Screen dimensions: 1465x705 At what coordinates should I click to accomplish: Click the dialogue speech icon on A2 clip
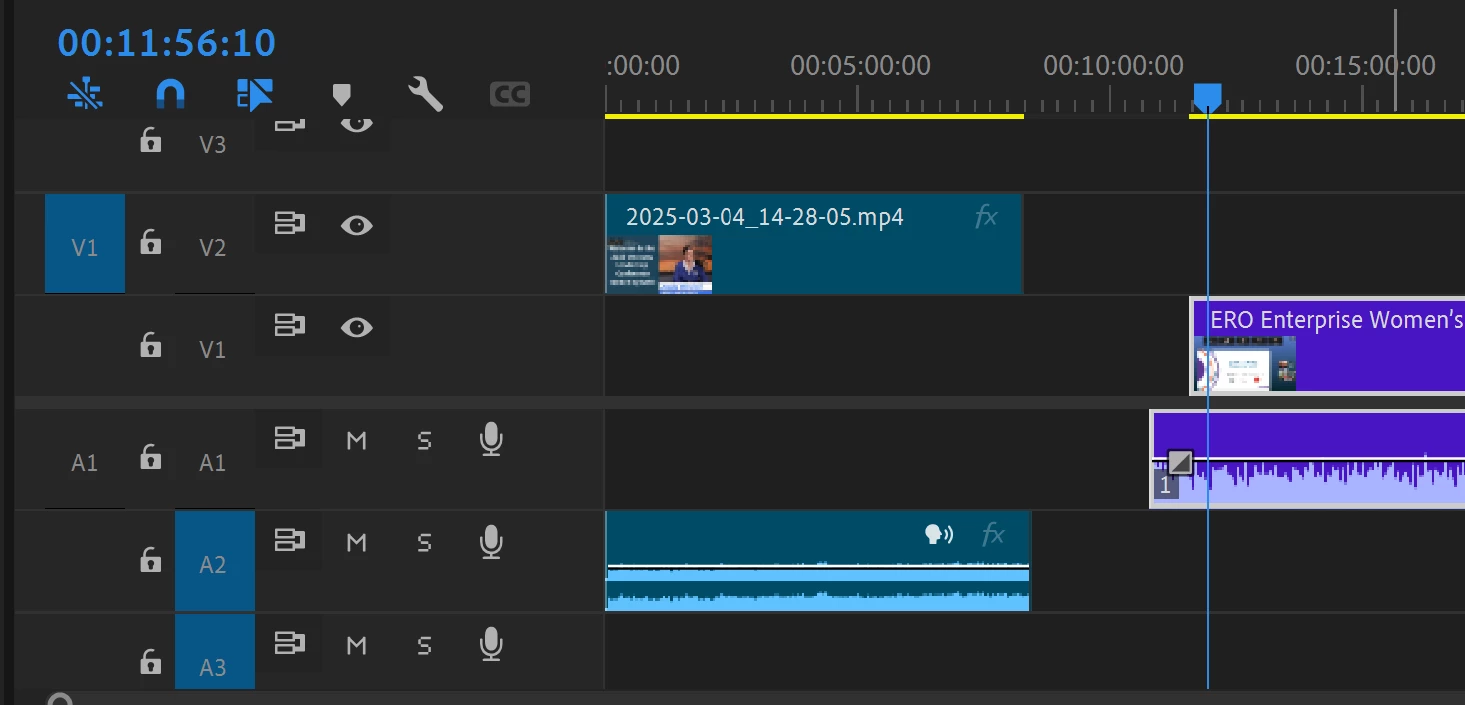pyautogui.click(x=939, y=535)
